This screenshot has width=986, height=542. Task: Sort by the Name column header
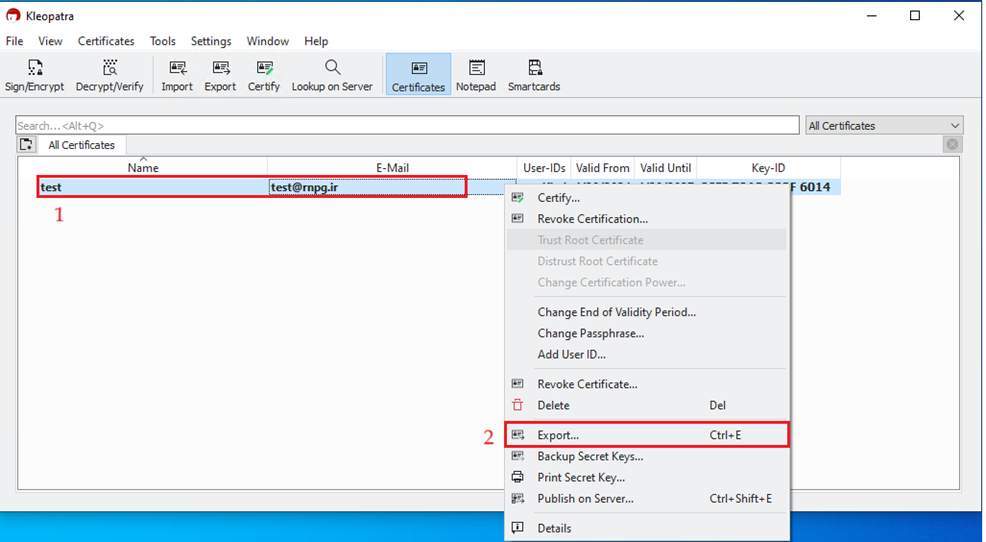143,168
